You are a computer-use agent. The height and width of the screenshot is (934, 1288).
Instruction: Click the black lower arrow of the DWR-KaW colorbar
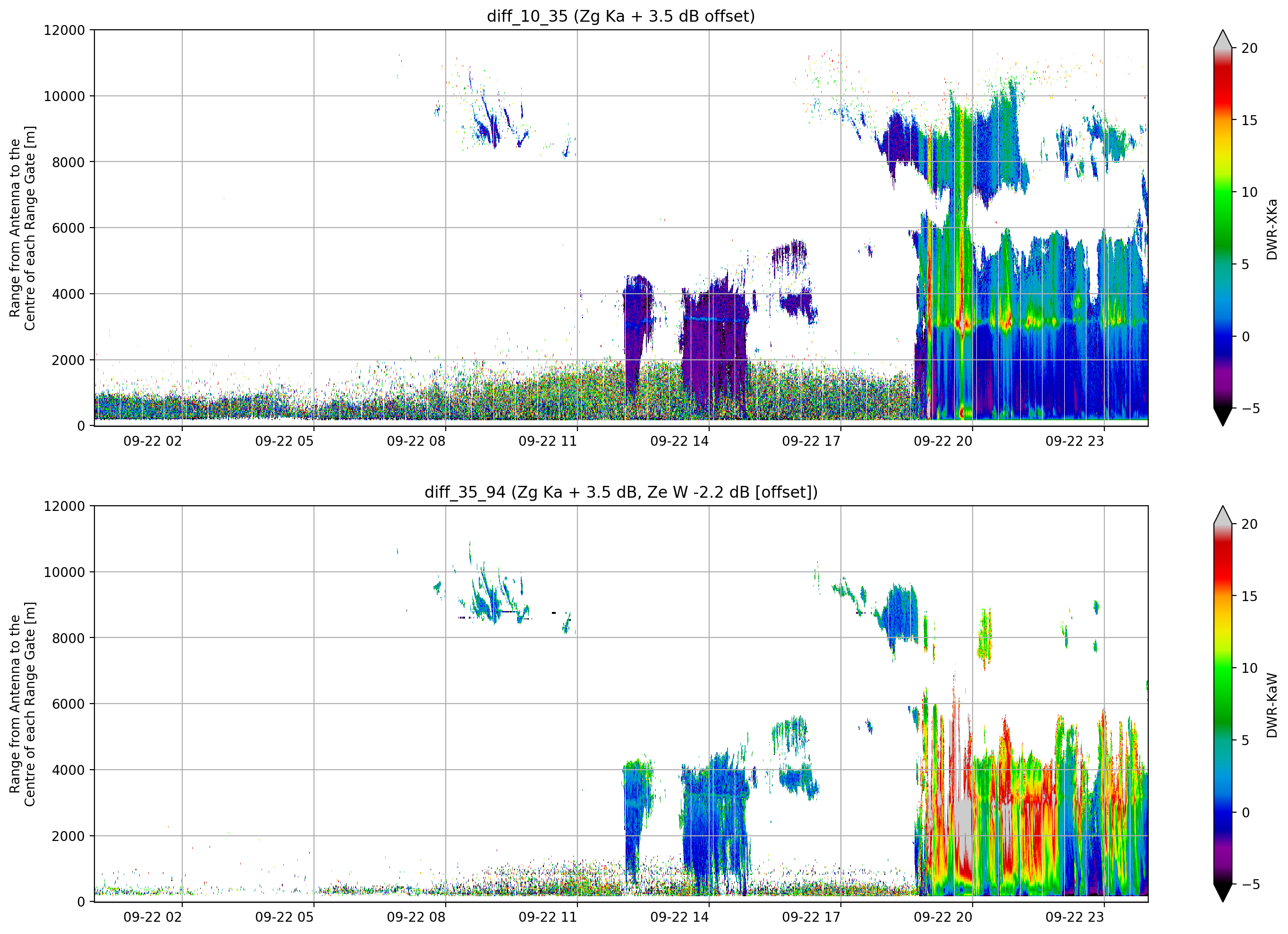[1223, 892]
